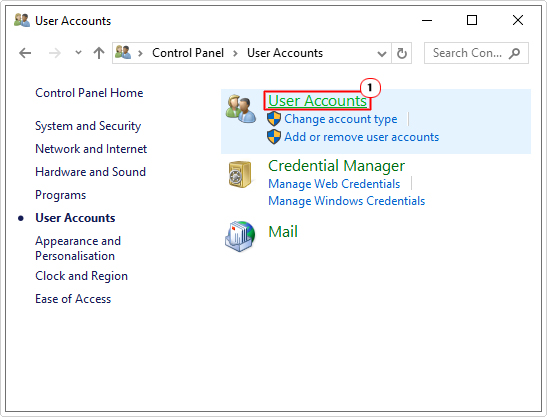Viewport: 547px width, 417px height.
Task: Open Network and Internet category
Action: click(91, 149)
